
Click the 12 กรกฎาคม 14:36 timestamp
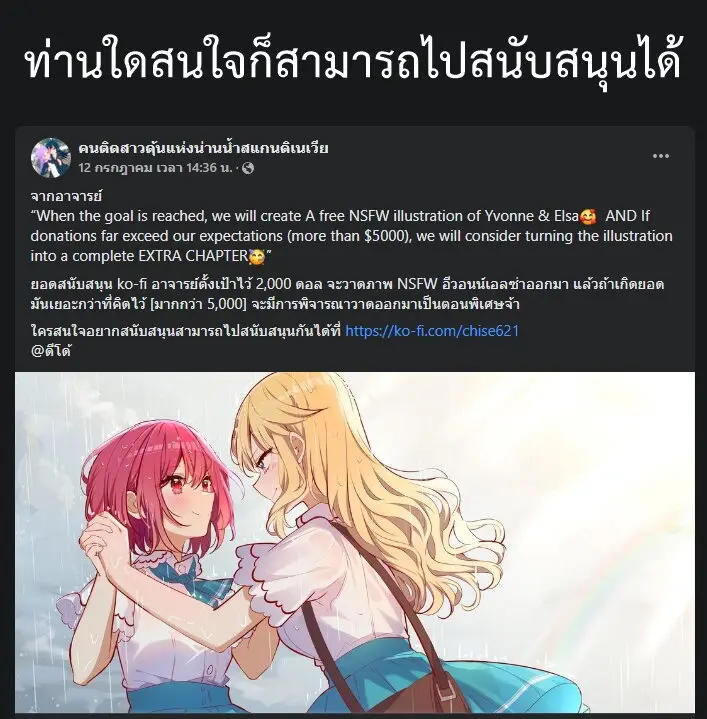click(x=155, y=168)
